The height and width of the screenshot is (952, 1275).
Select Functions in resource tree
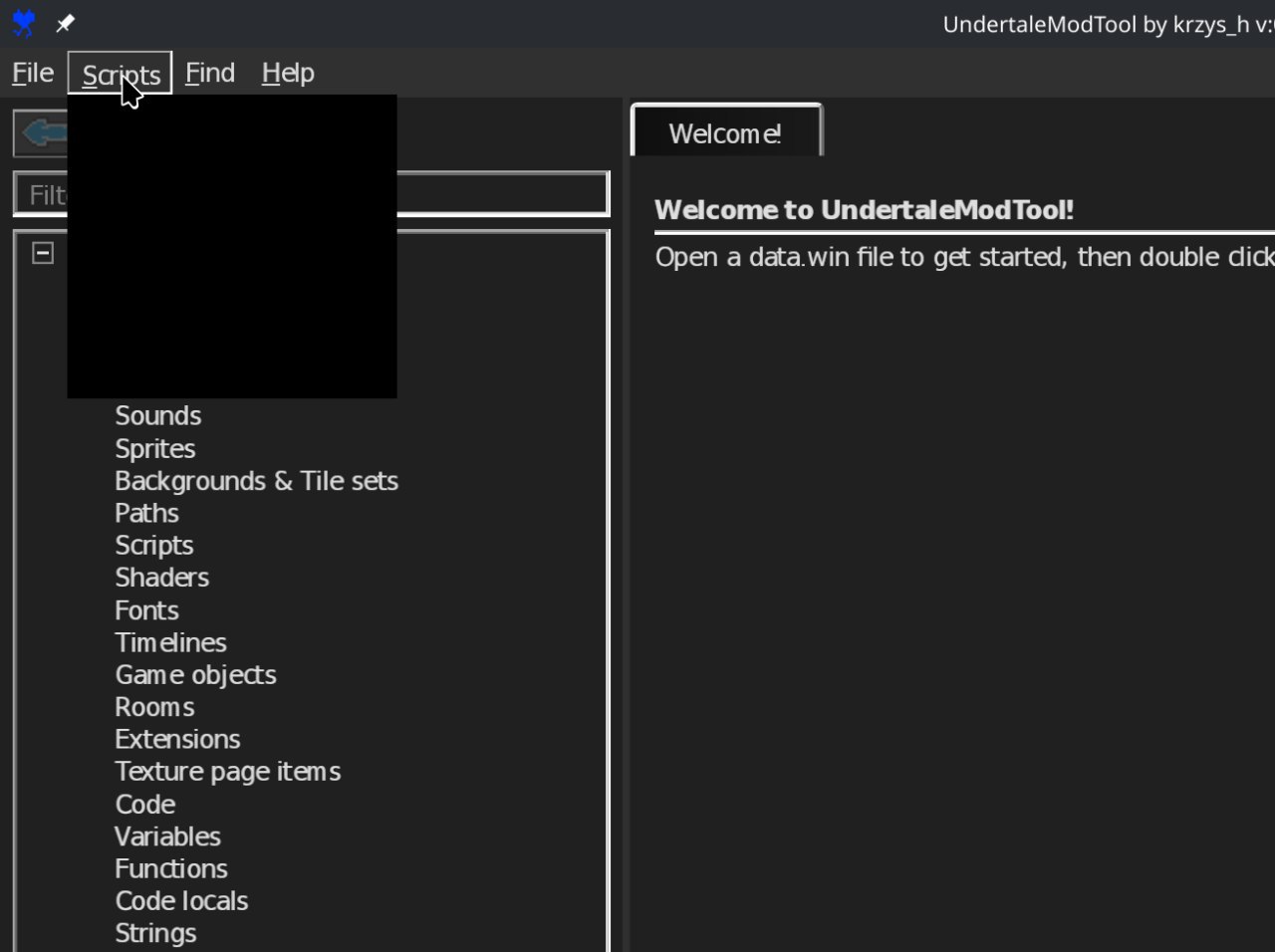171,868
